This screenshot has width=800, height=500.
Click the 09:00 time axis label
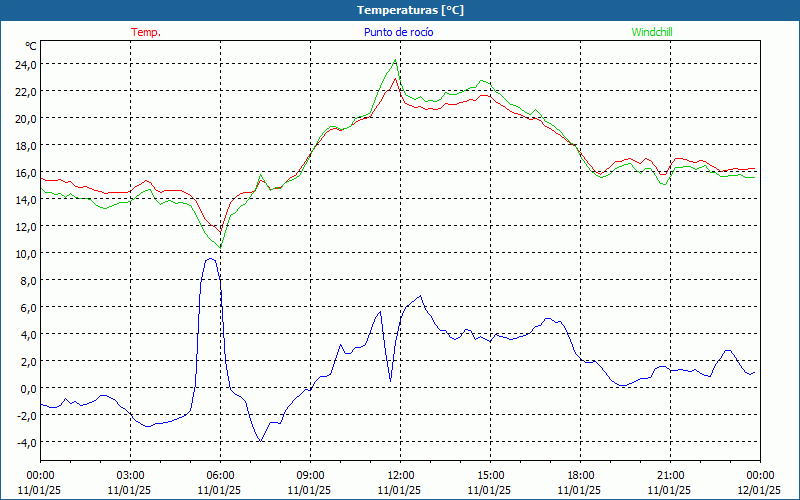tap(310, 476)
